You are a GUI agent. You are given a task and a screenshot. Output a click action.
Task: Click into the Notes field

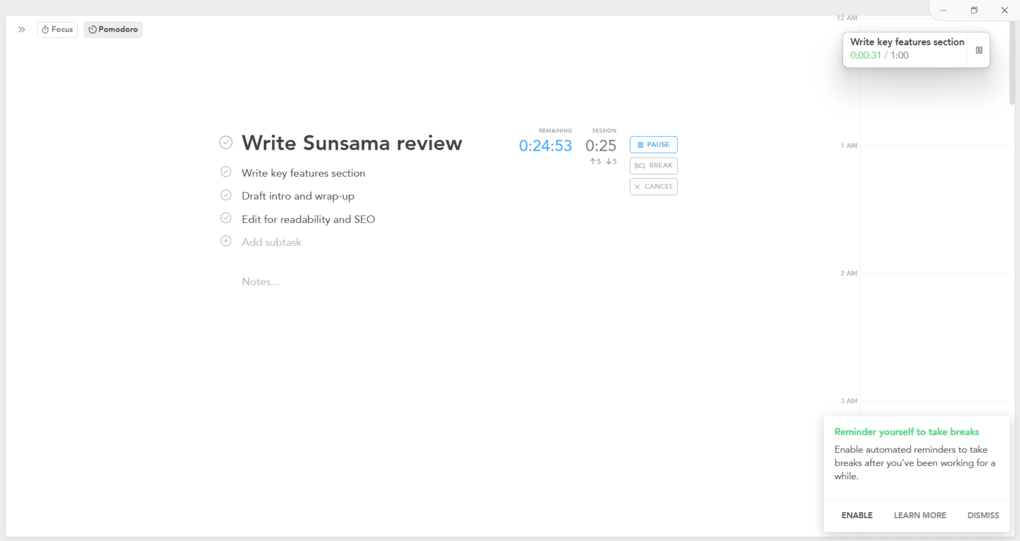[260, 282]
